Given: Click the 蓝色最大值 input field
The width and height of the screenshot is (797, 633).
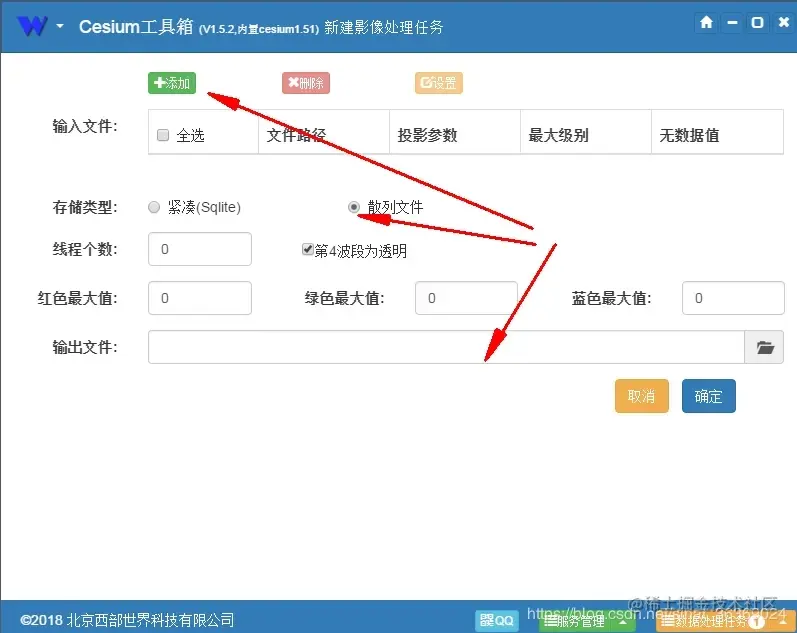Looking at the screenshot, I should [x=733, y=298].
